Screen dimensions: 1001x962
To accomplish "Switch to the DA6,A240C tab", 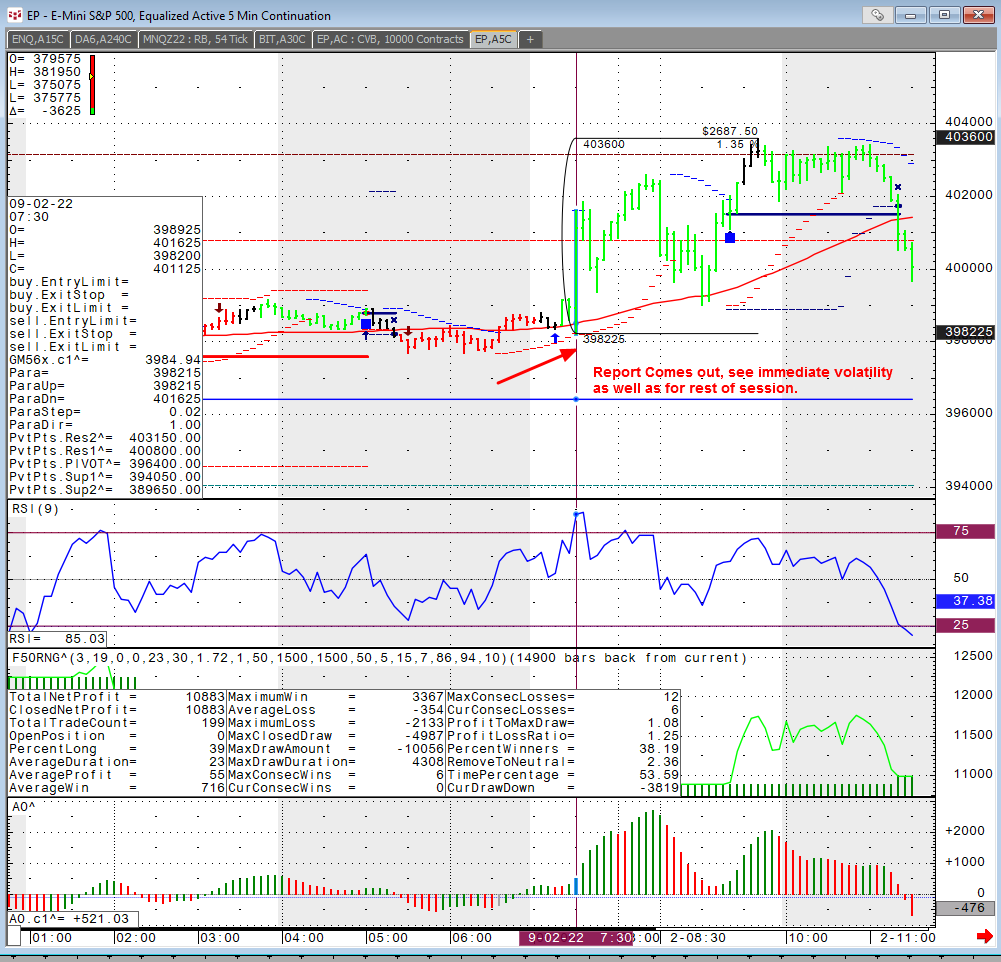I will (x=104, y=39).
